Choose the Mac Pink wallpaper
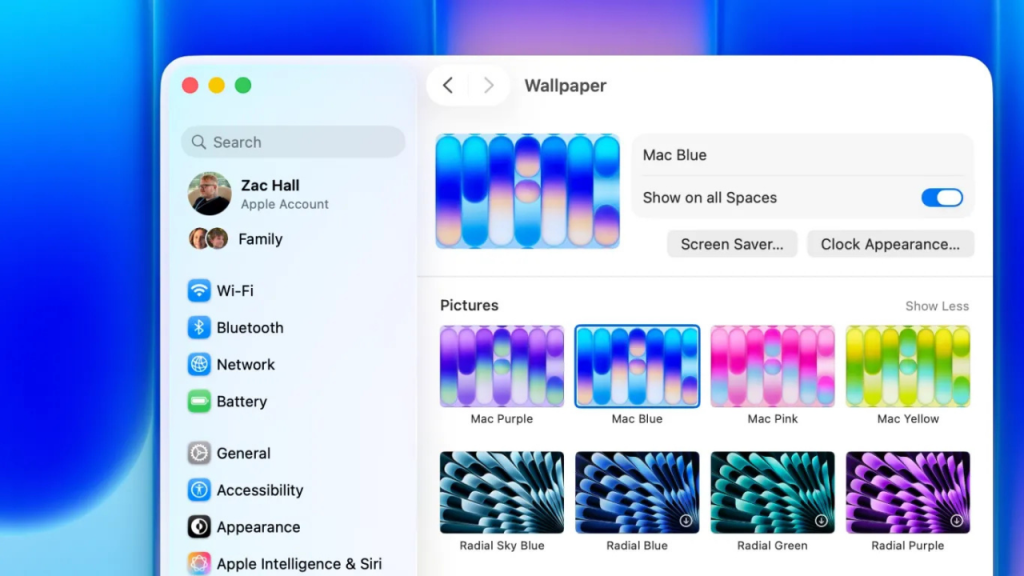 pyautogui.click(x=772, y=366)
